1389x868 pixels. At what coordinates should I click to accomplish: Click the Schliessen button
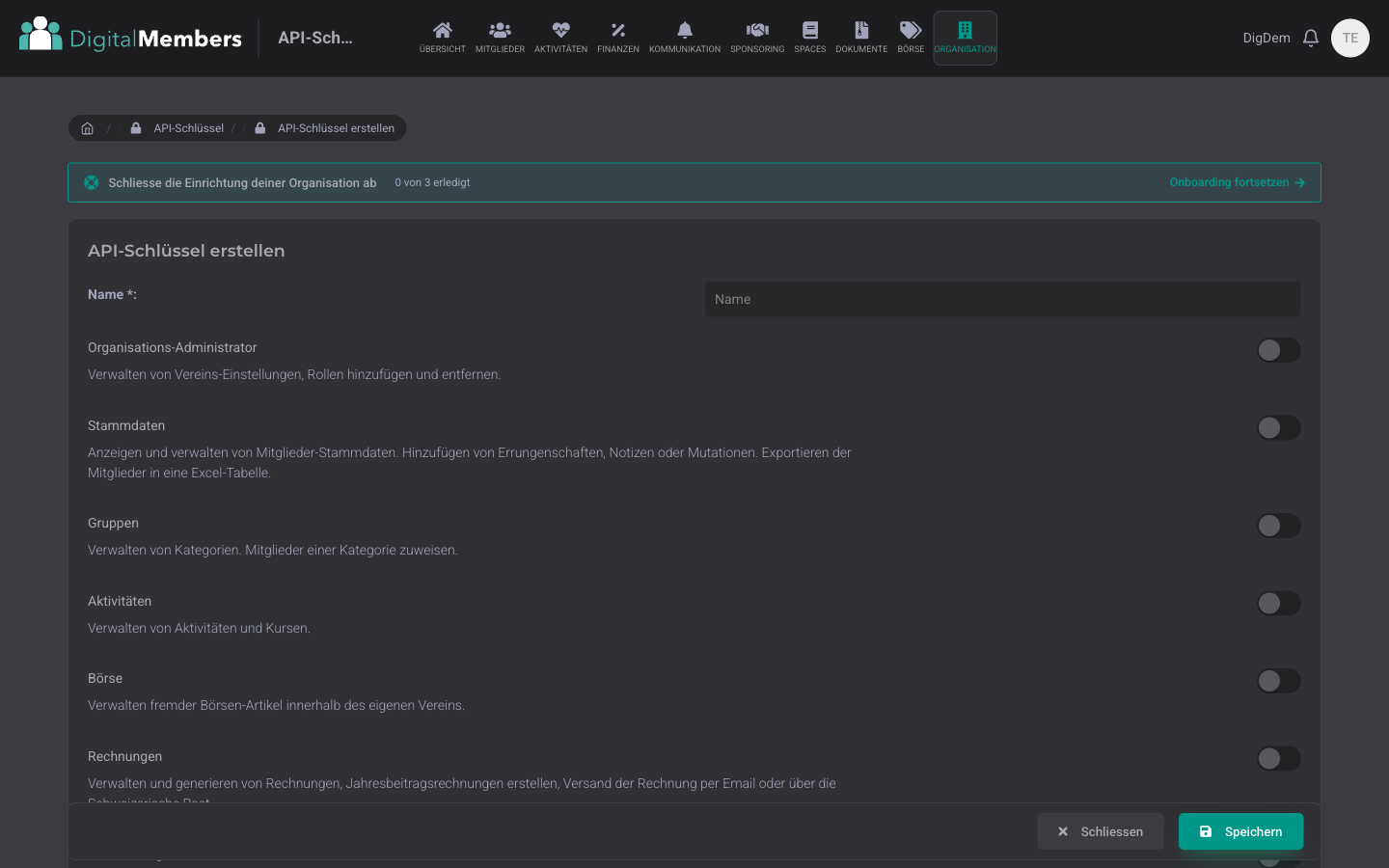(x=1101, y=831)
